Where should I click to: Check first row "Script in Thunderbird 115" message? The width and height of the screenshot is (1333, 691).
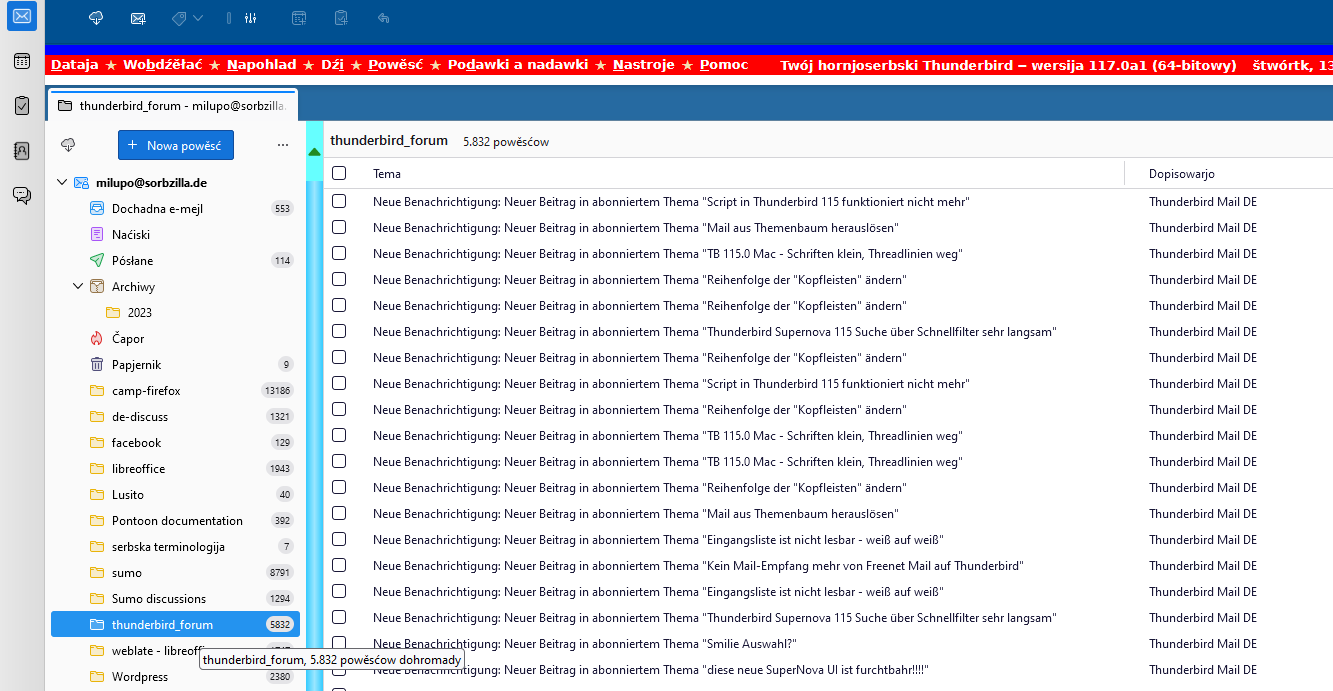tap(339, 201)
